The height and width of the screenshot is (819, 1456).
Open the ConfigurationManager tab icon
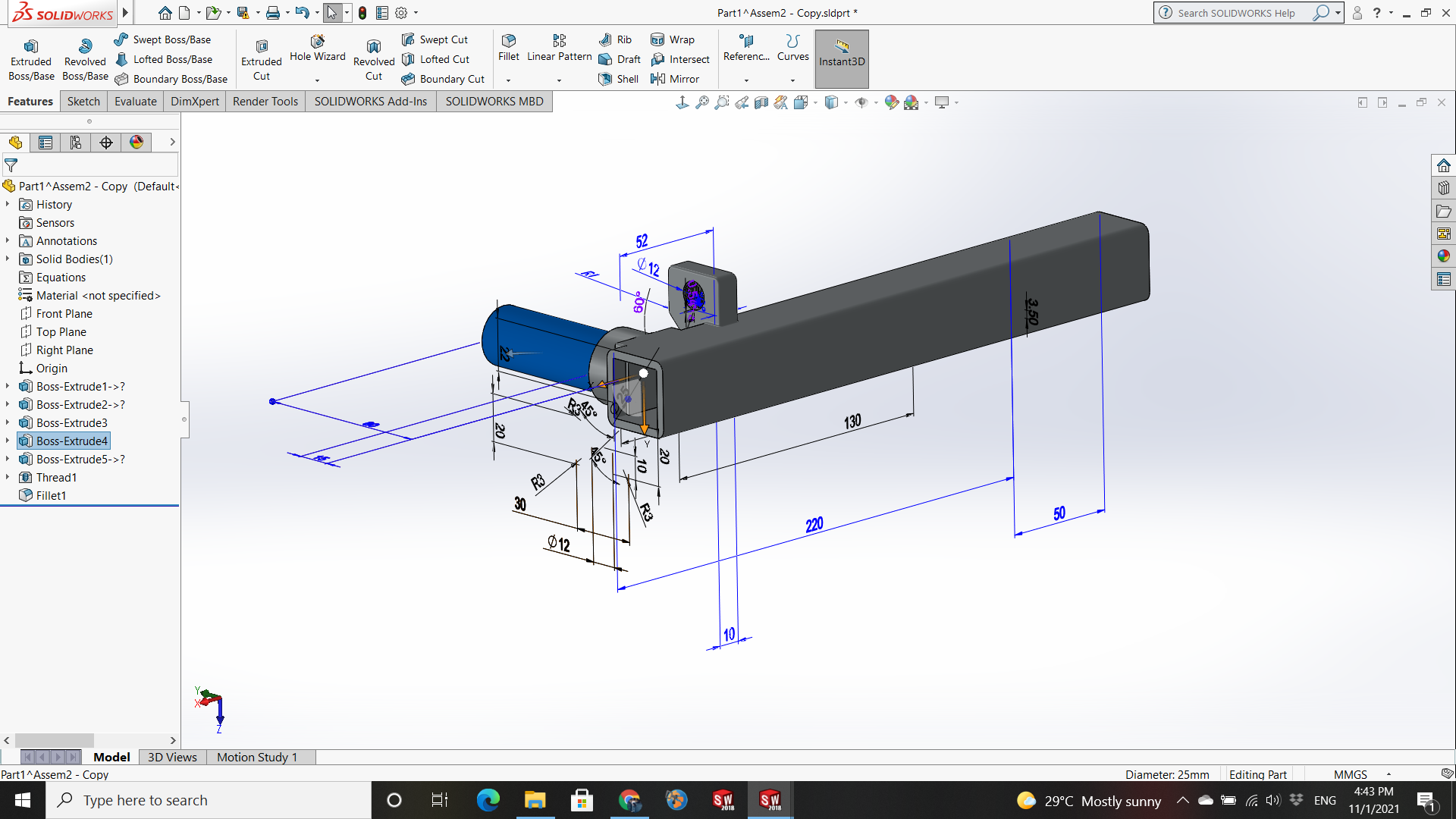pyautogui.click(x=76, y=143)
